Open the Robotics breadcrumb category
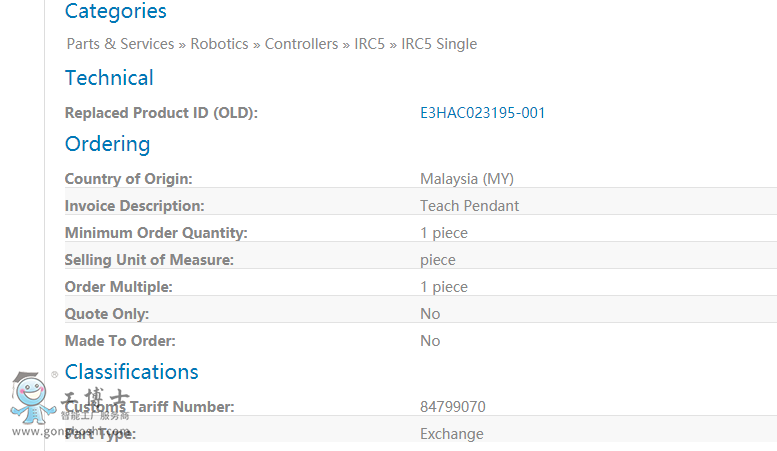The width and height of the screenshot is (777, 451). (220, 44)
